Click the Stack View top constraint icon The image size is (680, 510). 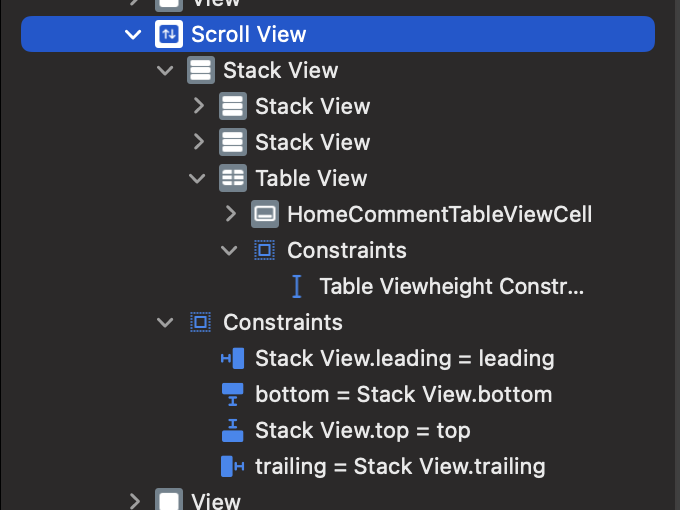[232, 430]
